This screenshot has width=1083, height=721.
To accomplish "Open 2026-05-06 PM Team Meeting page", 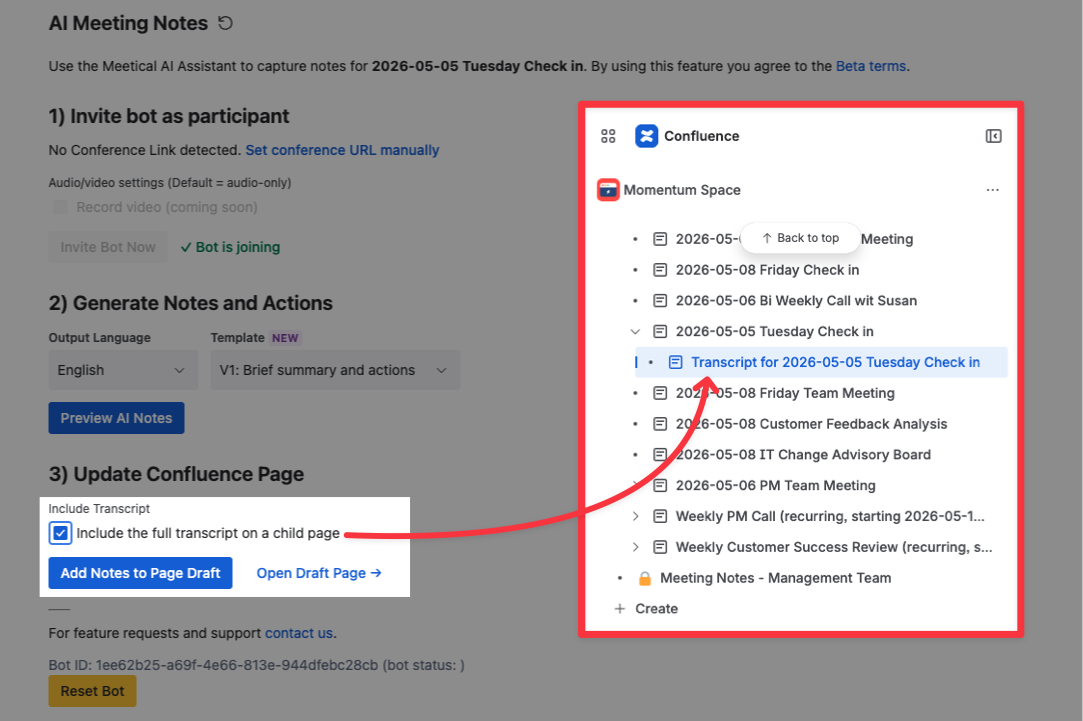I will 775,486.
